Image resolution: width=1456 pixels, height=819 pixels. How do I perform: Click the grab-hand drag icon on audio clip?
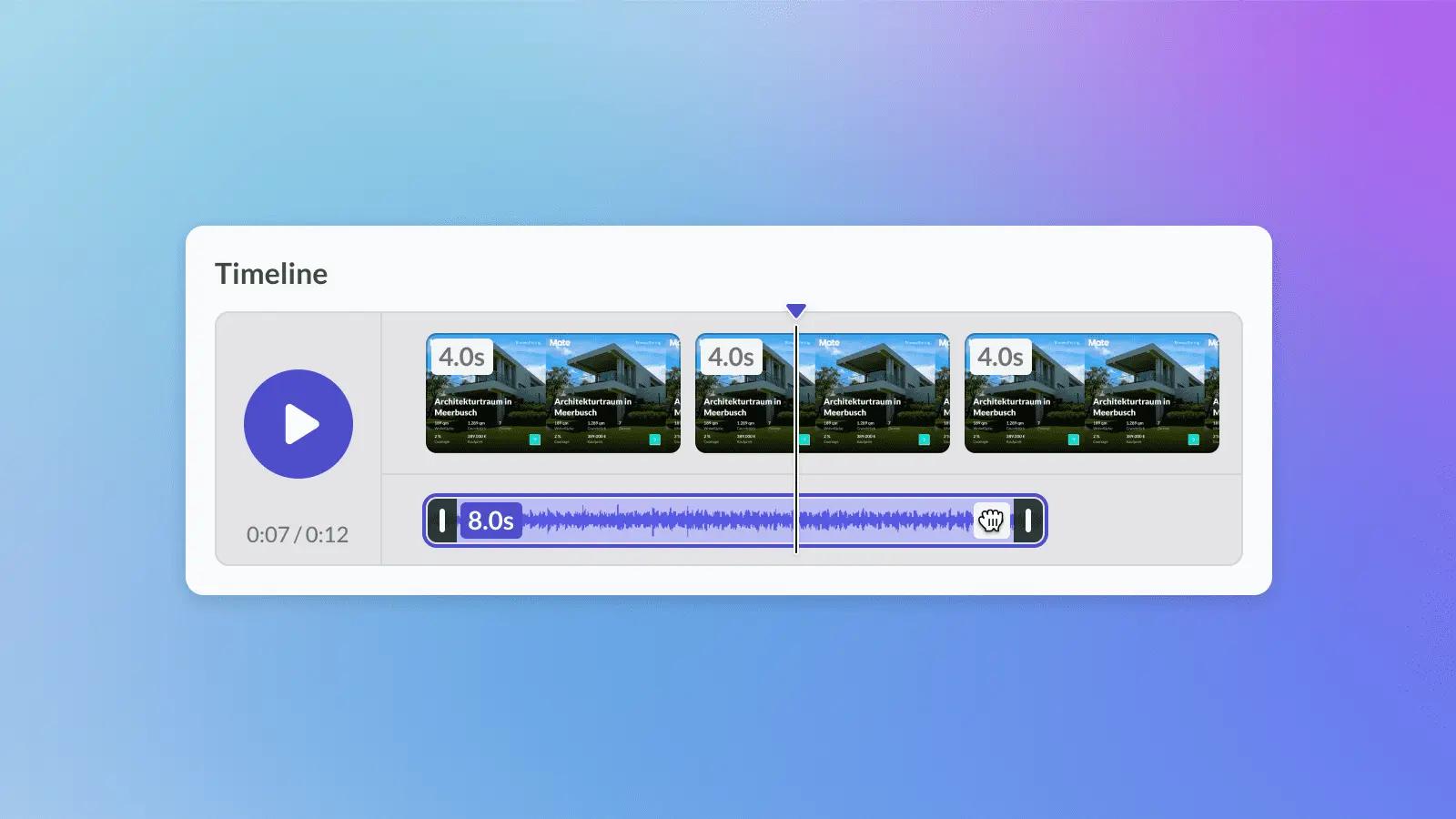[x=992, y=521]
